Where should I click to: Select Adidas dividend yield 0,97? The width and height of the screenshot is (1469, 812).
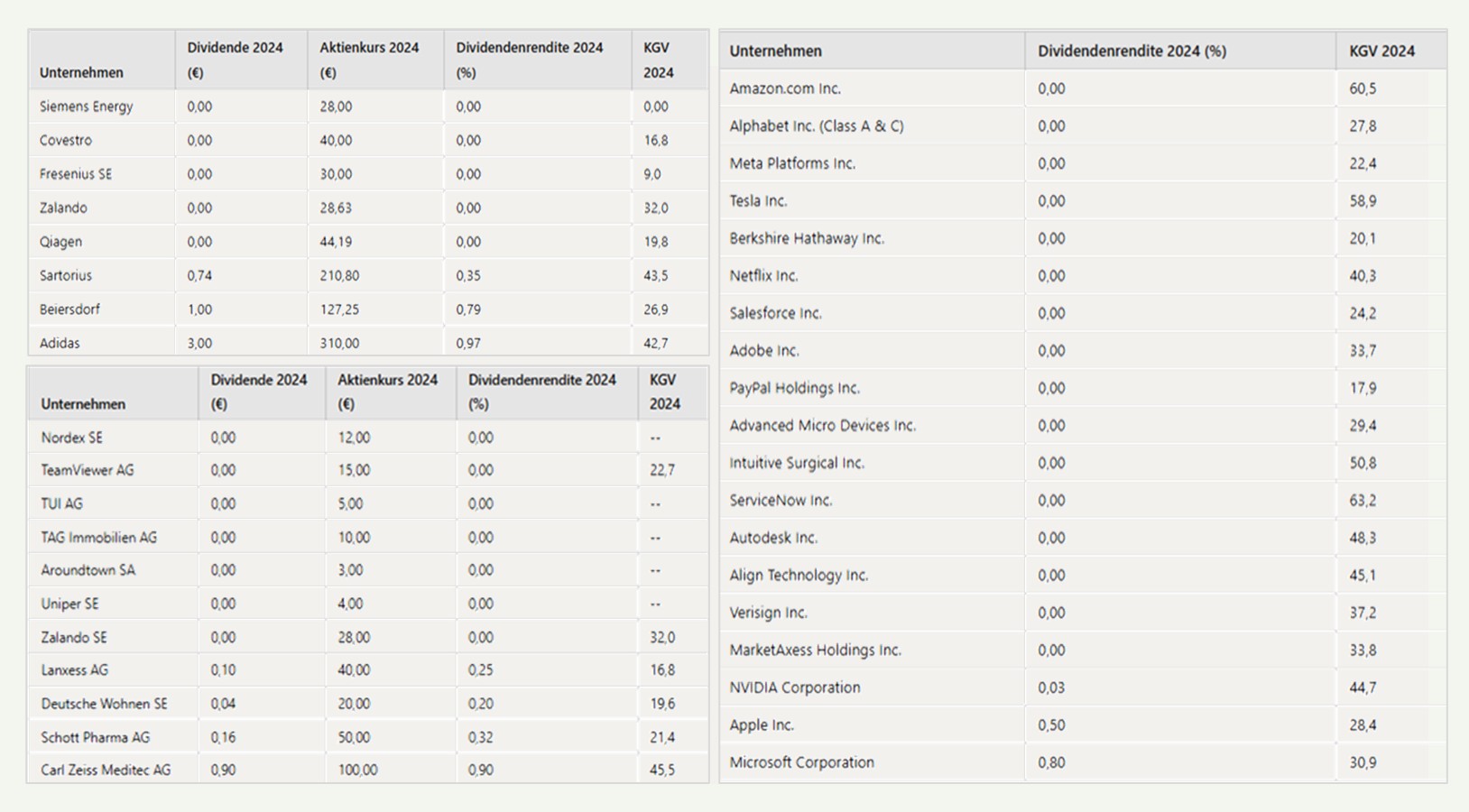[467, 343]
